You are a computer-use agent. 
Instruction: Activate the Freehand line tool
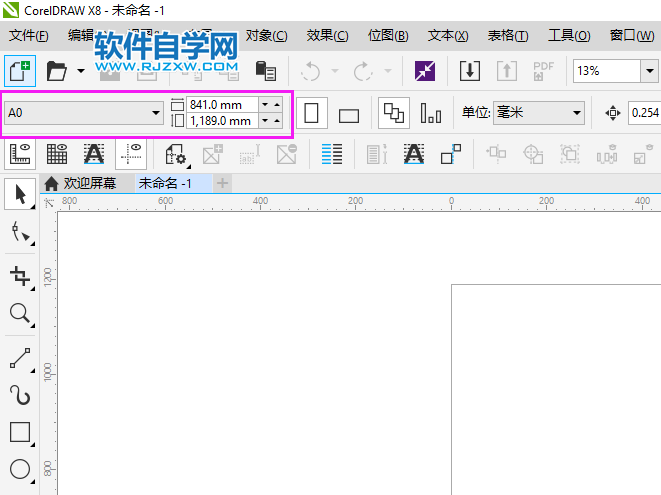pyautogui.click(x=19, y=357)
